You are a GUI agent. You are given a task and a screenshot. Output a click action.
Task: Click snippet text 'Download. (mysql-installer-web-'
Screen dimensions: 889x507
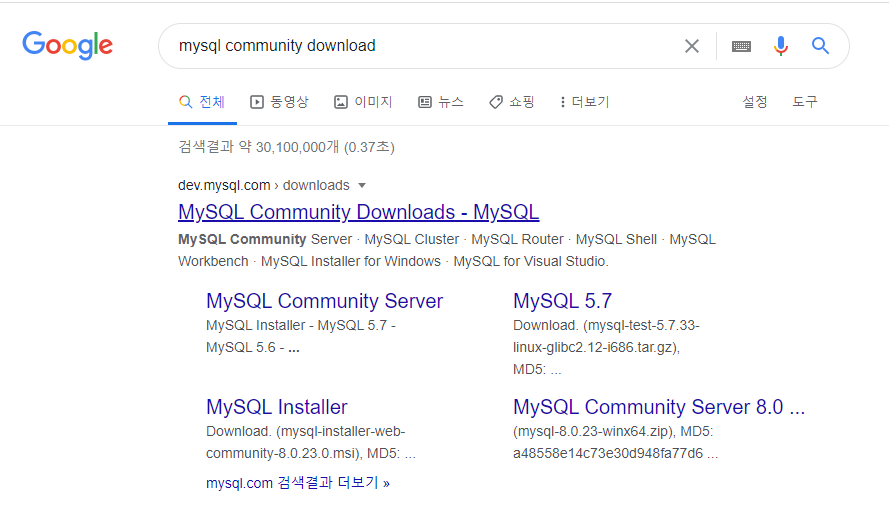306,432
